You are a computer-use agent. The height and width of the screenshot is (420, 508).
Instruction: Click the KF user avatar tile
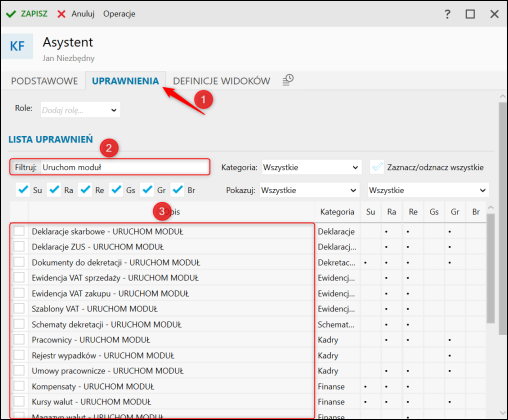(x=17, y=46)
